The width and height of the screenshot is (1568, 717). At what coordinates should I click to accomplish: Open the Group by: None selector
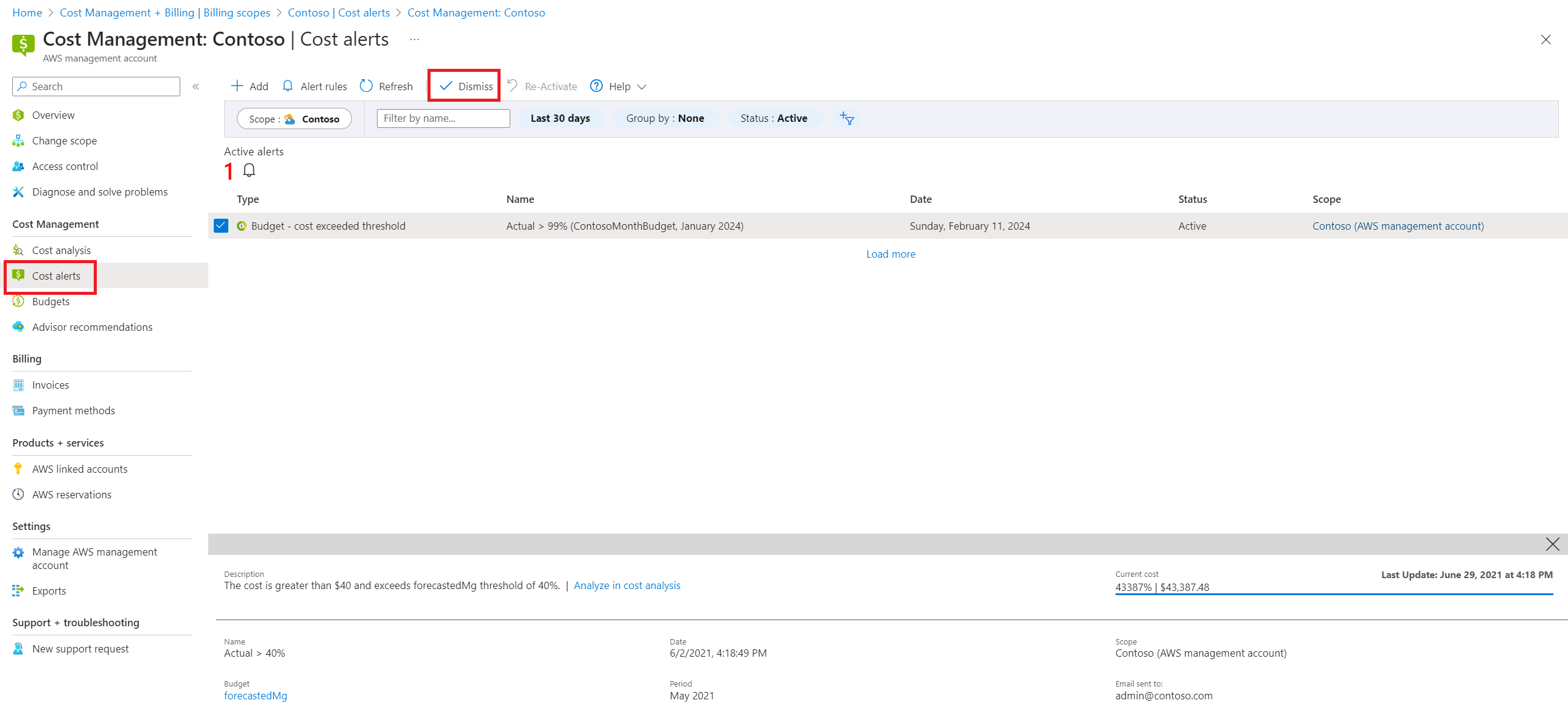coord(665,118)
